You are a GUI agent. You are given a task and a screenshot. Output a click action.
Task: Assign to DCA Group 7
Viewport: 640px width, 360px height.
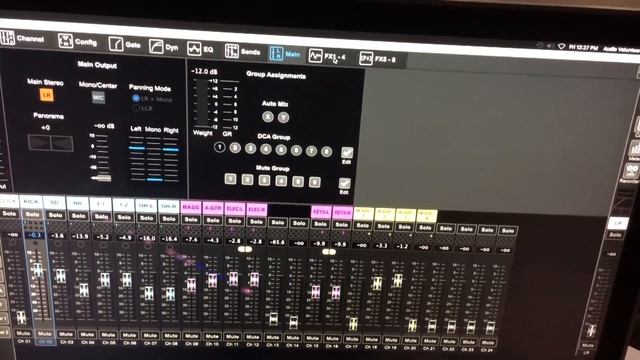311,151
